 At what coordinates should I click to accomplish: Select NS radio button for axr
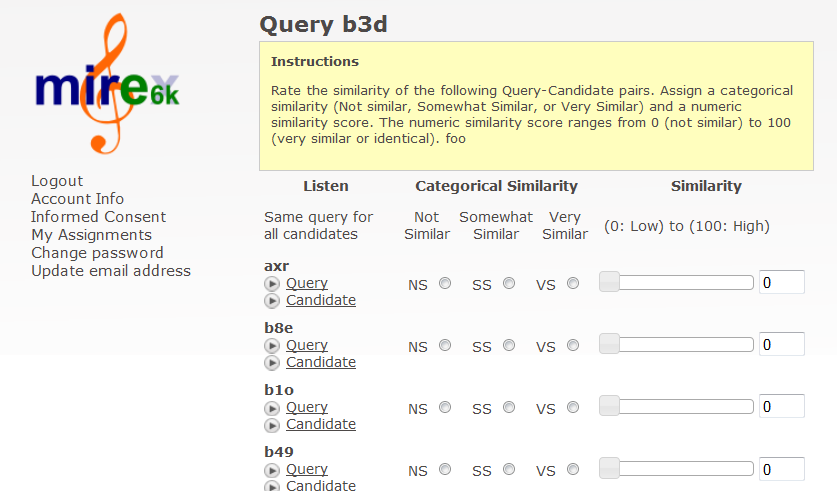pyautogui.click(x=445, y=283)
